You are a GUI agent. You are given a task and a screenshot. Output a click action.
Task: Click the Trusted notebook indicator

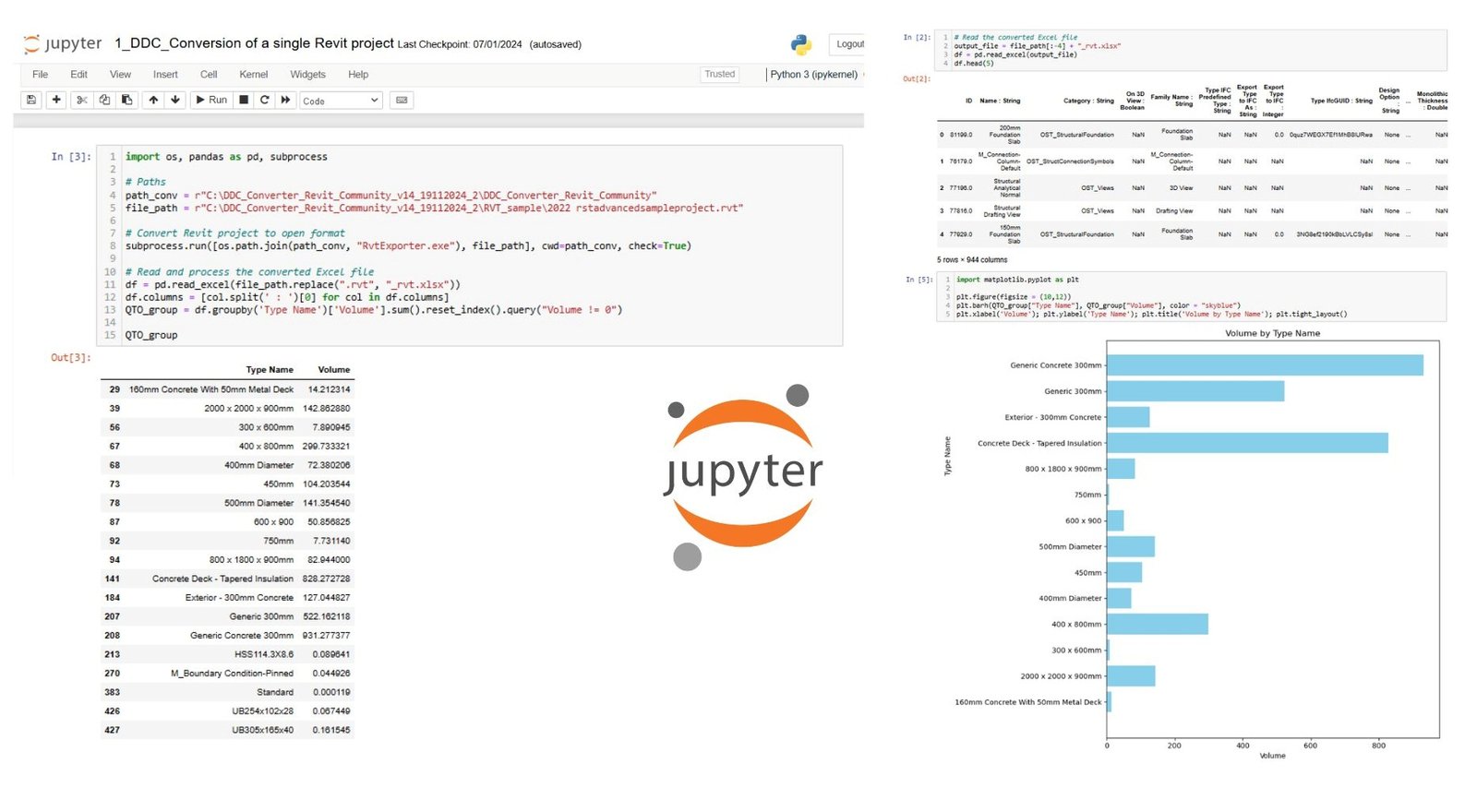click(x=720, y=75)
